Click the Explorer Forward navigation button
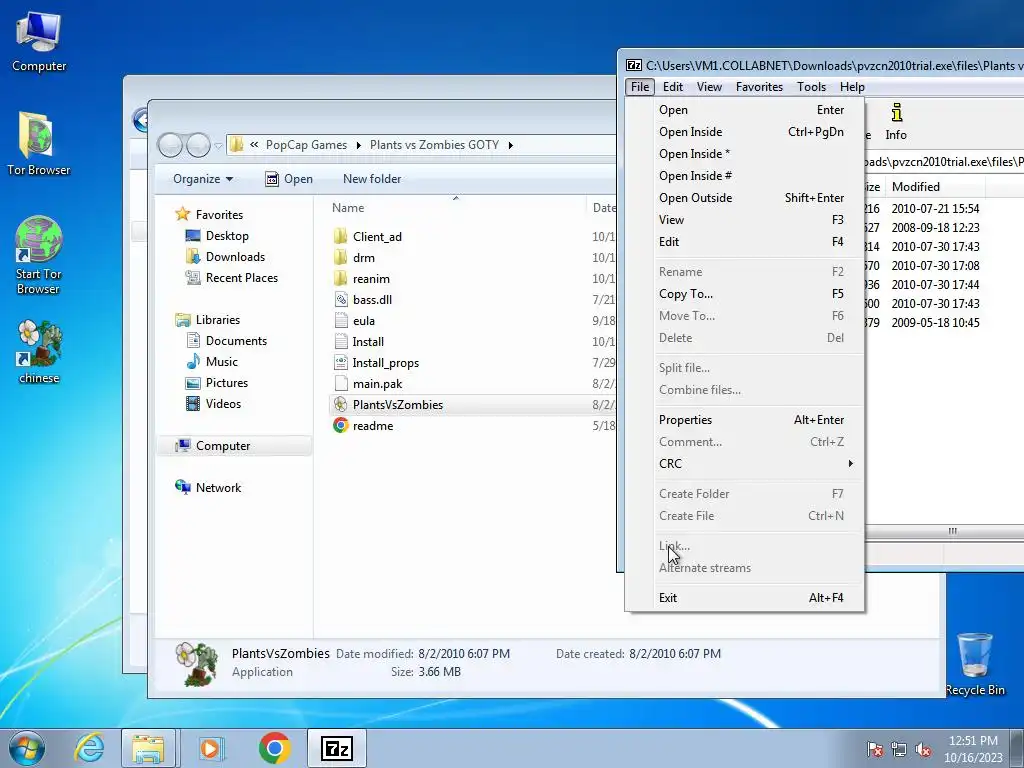Image resolution: width=1024 pixels, height=768 pixels. coord(199,145)
